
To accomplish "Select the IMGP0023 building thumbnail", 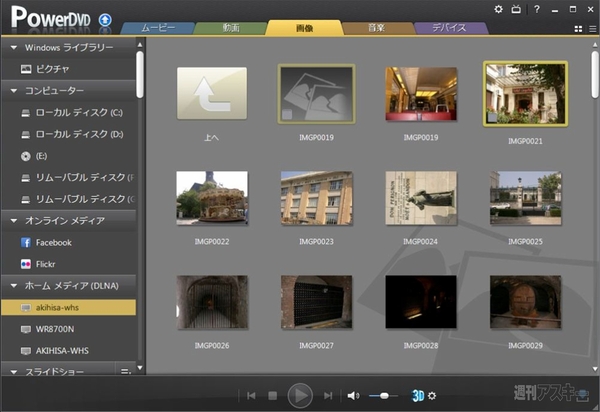I will pyautogui.click(x=316, y=198).
